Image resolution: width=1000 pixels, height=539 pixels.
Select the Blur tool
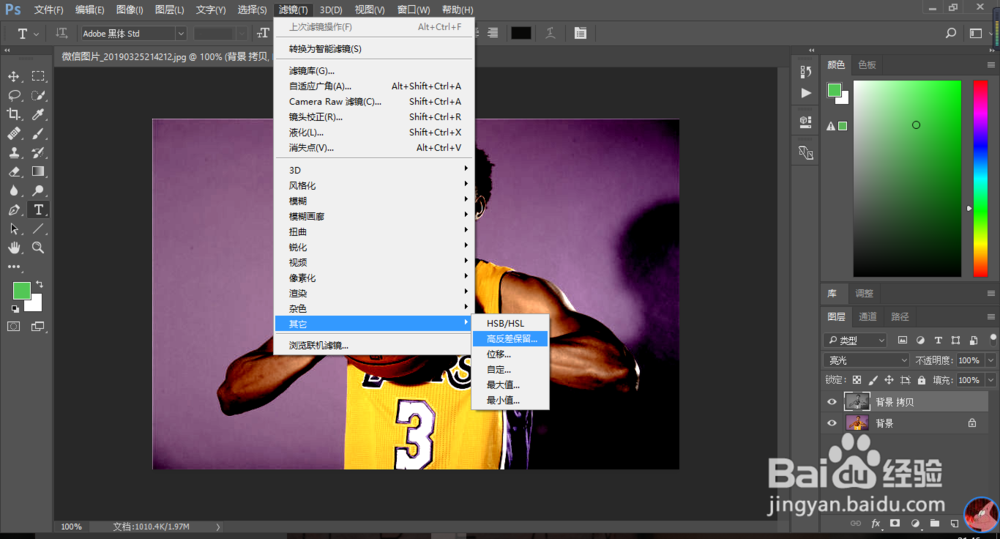point(13,191)
